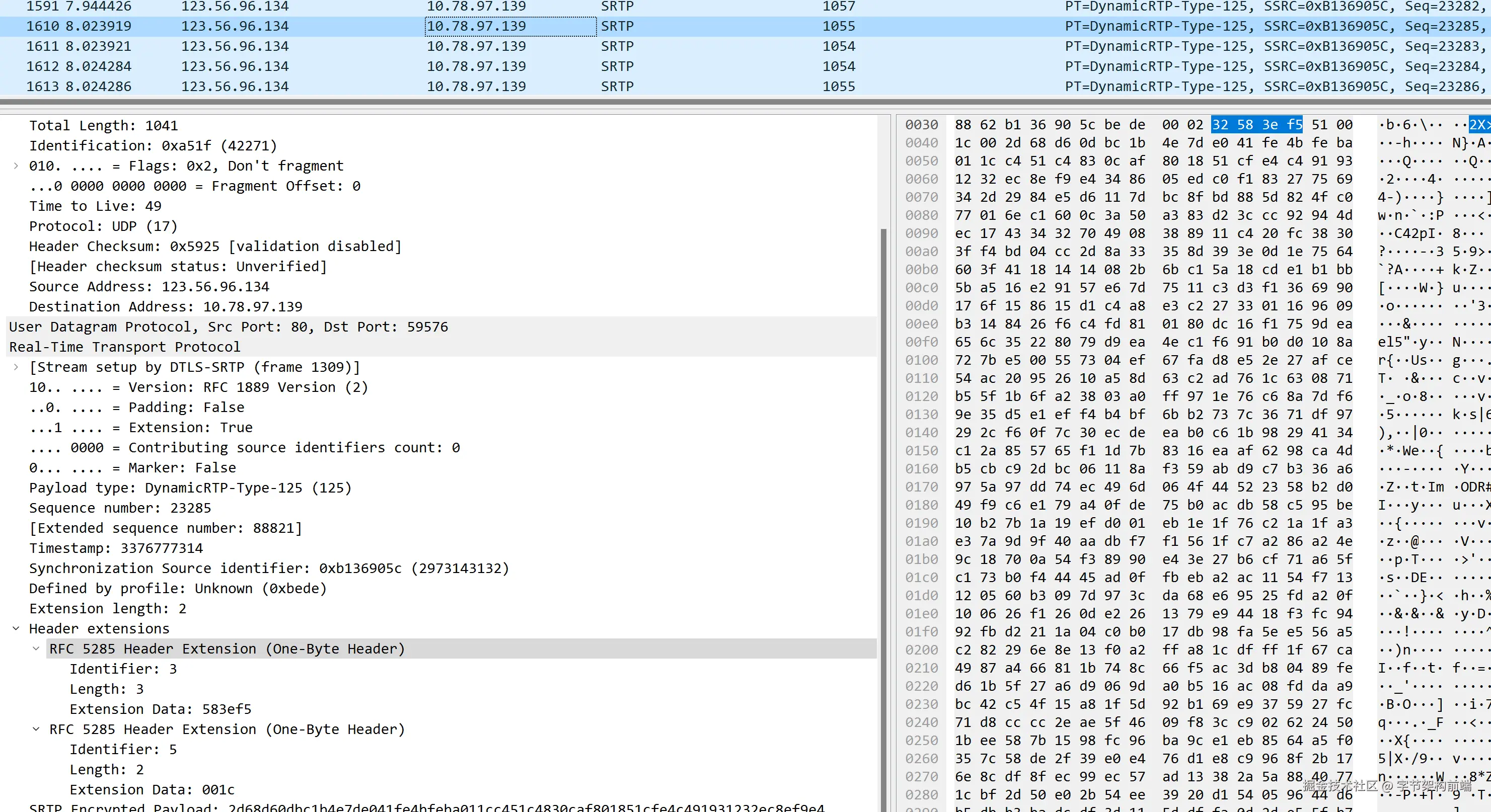Collapse the Header extensions tree node
Viewport: 1491px width, 812px height.
tap(16, 629)
